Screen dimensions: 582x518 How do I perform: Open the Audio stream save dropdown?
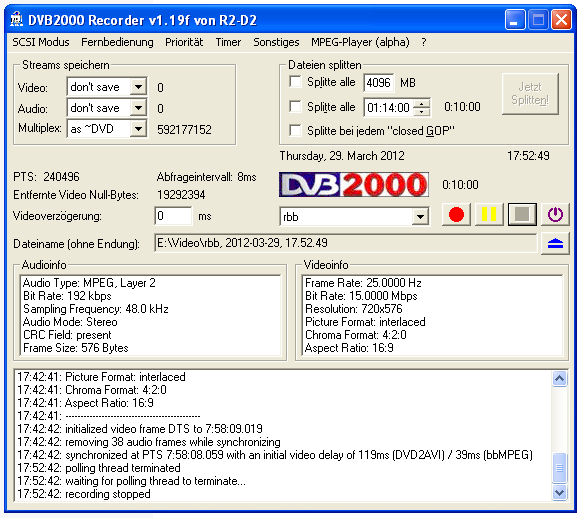pyautogui.click(x=138, y=108)
